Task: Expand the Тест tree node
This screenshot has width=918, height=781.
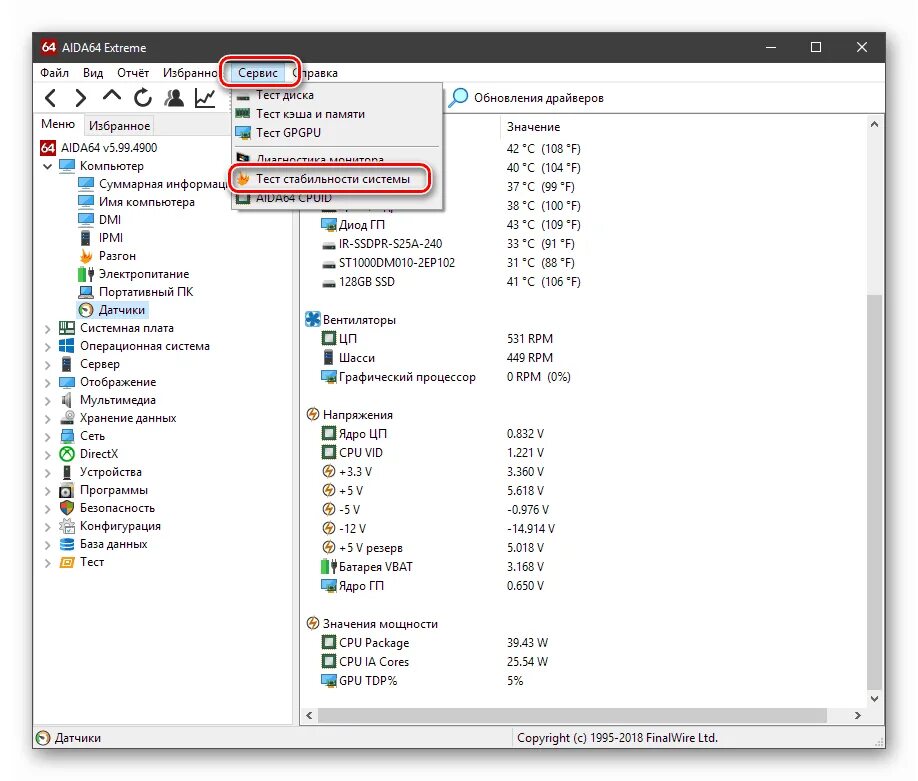Action: [47, 563]
